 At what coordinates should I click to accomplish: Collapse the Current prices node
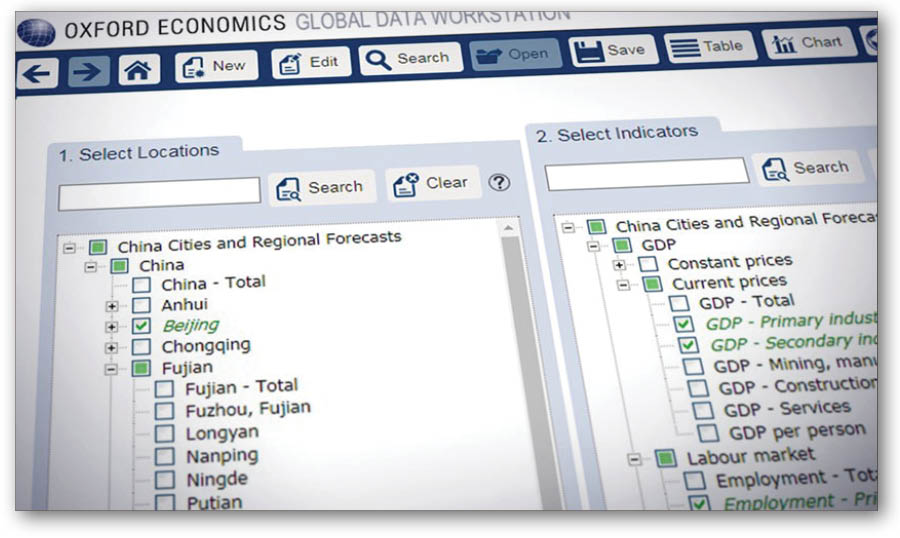point(624,285)
